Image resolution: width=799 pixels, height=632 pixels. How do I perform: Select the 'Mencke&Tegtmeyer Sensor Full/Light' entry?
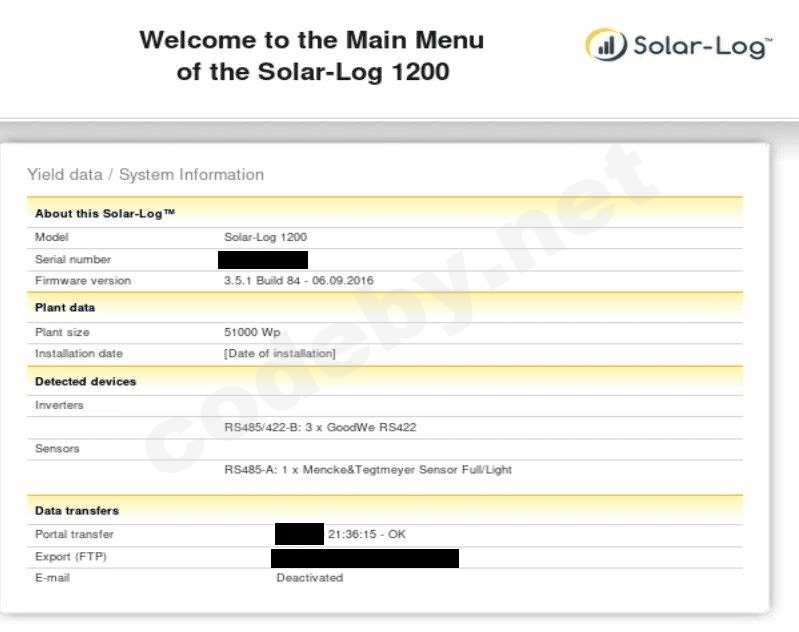click(x=368, y=470)
